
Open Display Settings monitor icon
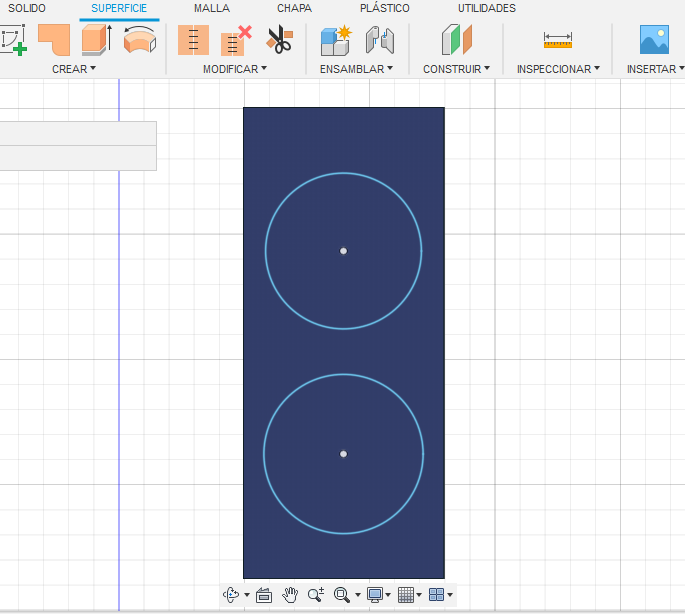click(375, 595)
